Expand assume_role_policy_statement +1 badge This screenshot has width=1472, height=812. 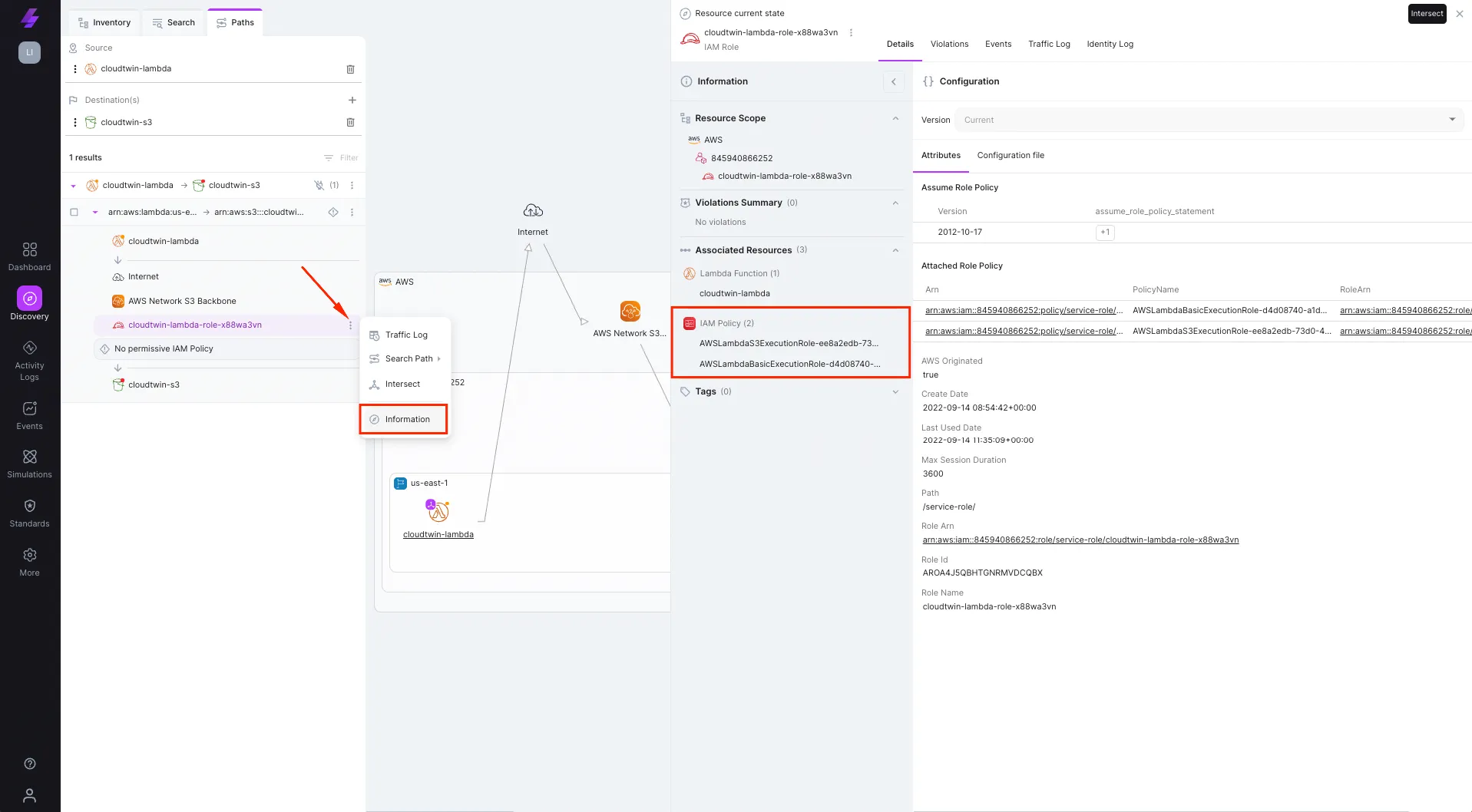click(1105, 232)
